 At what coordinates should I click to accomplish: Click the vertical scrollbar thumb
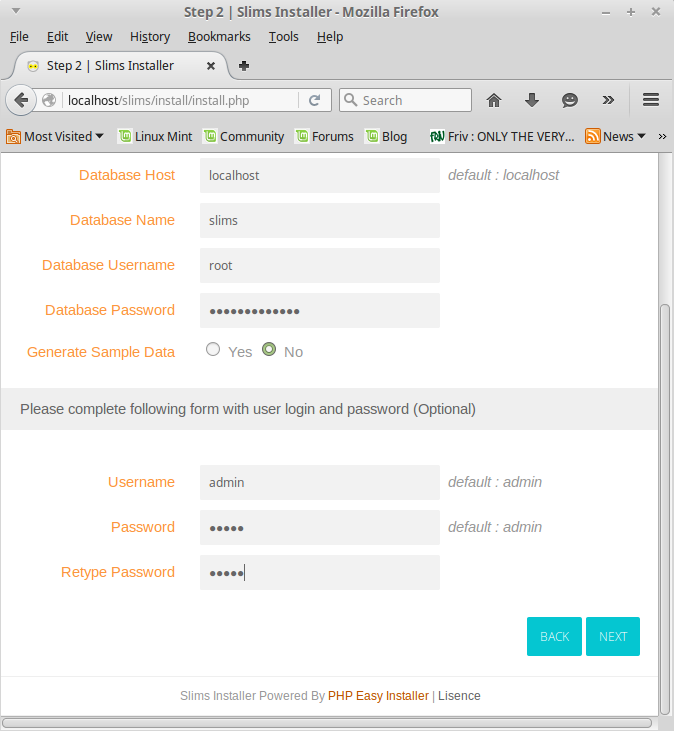click(x=665, y=509)
